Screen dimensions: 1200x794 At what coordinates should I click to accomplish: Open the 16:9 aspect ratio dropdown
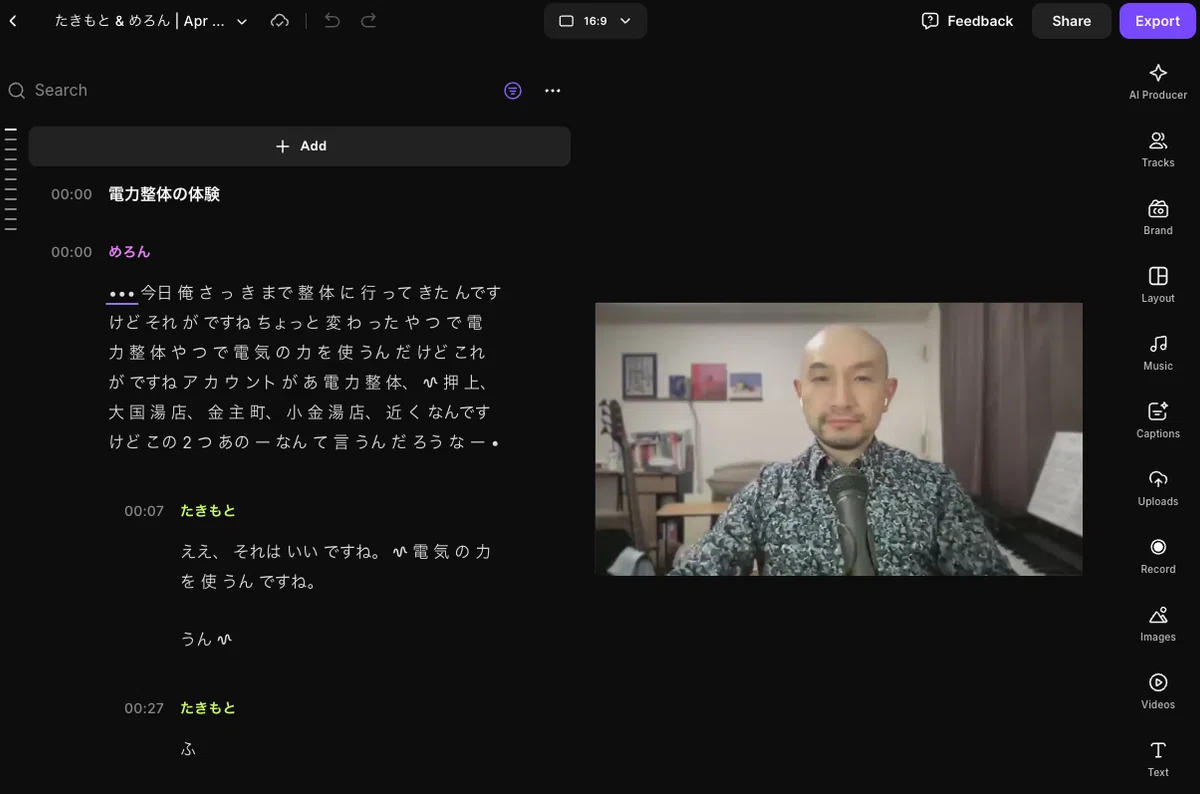[595, 21]
